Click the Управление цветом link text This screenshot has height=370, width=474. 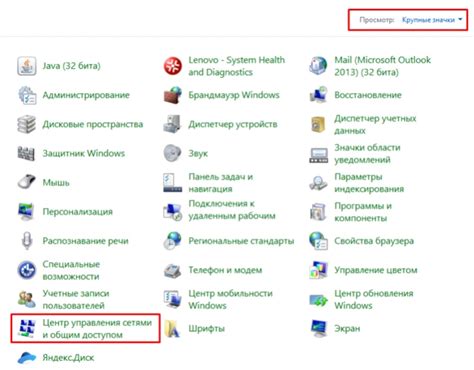376,270
